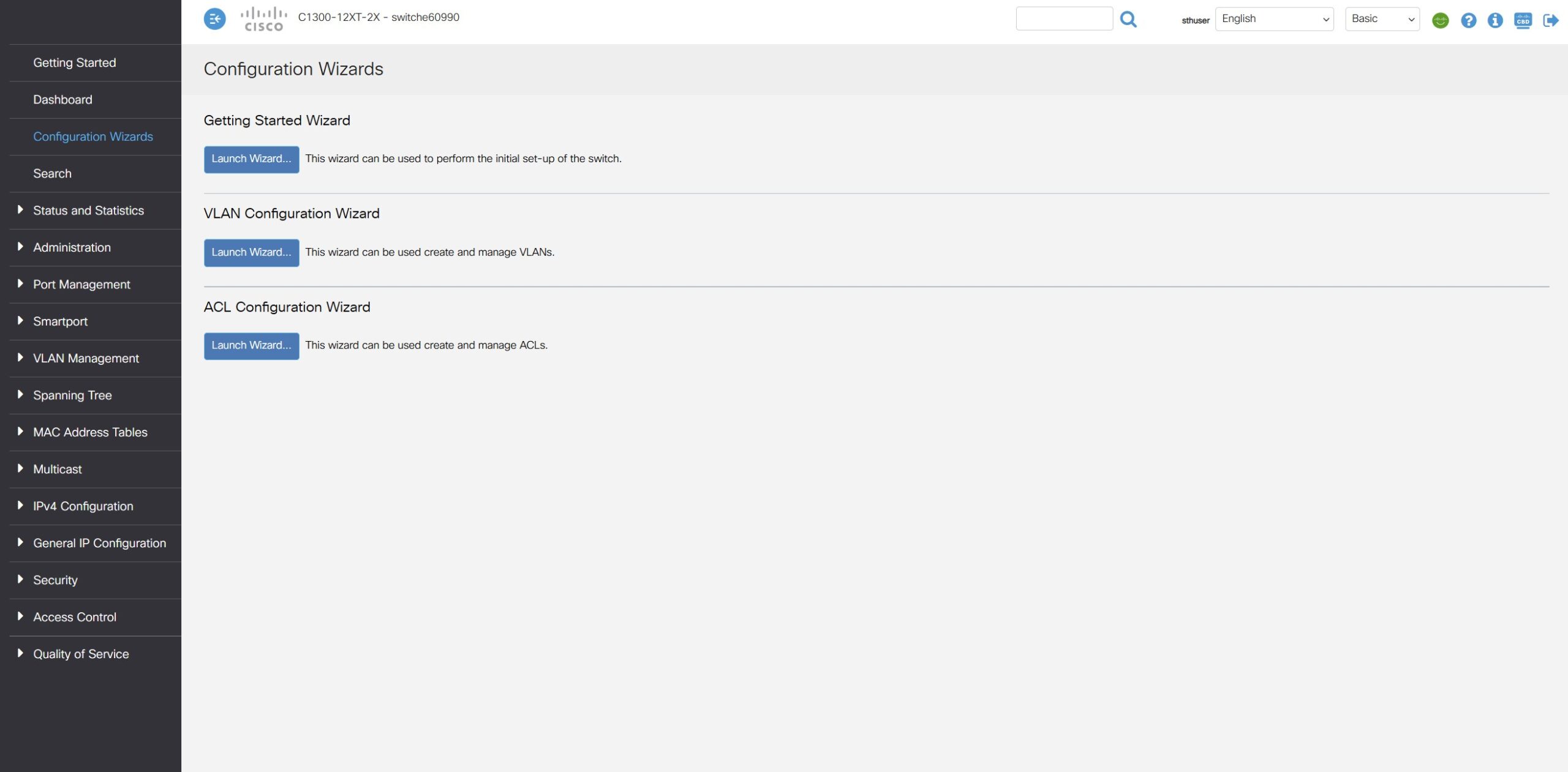Launch the ACL Configuration Wizard
The height and width of the screenshot is (772, 1568).
coord(251,345)
